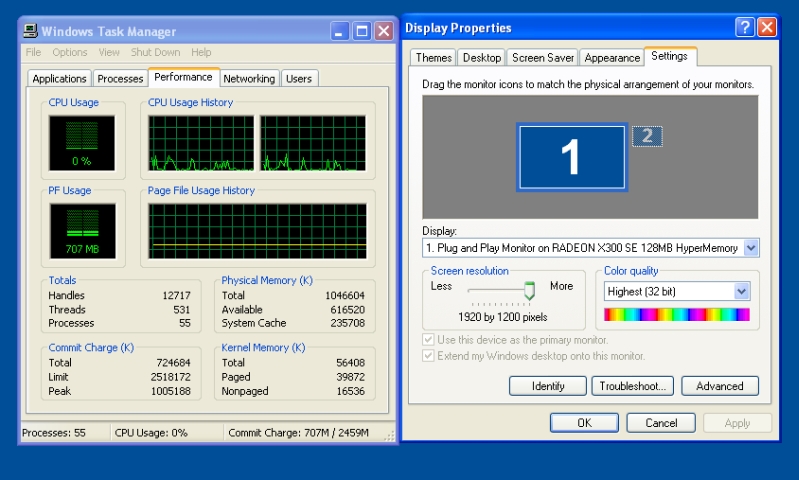799x480 pixels.
Task: Open the Shut Down menu
Action: tap(155, 52)
